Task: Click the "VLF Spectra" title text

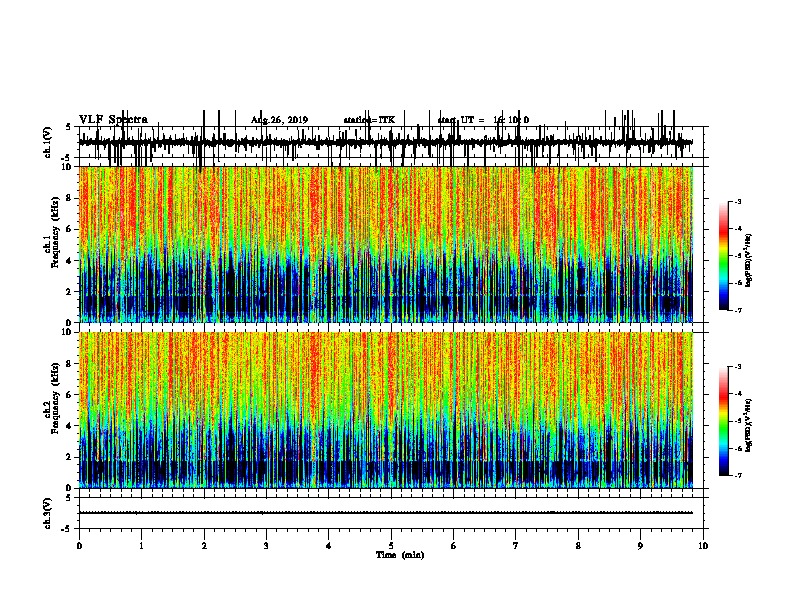Action: (113, 120)
